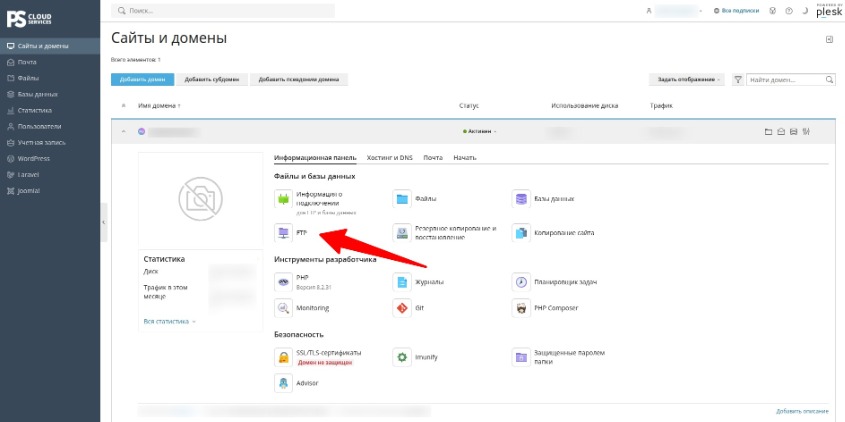This screenshot has height=422, width=845.
Task: Open the Планировщик задач icon
Action: click(521, 282)
